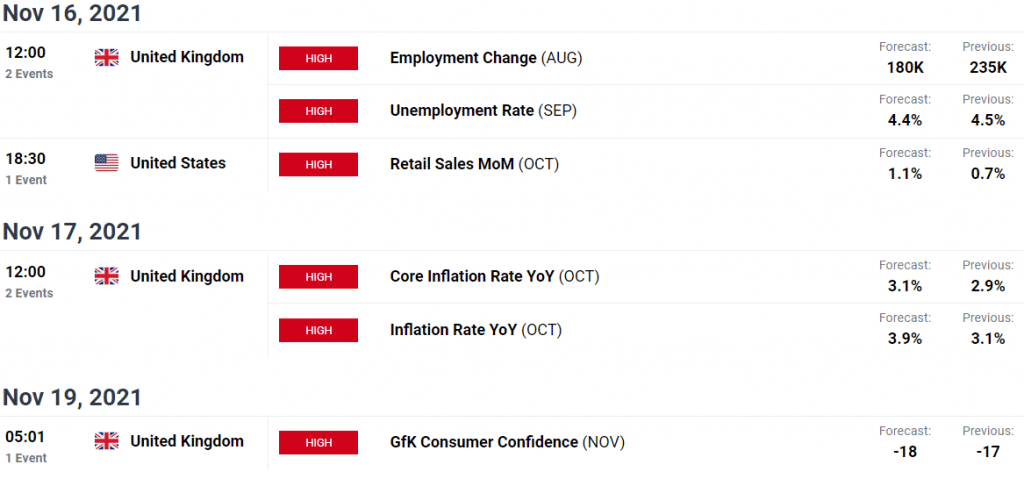This screenshot has height=479, width=1024.
Task: Expand the 2 Events group on Nov 17
Action: click(29, 294)
